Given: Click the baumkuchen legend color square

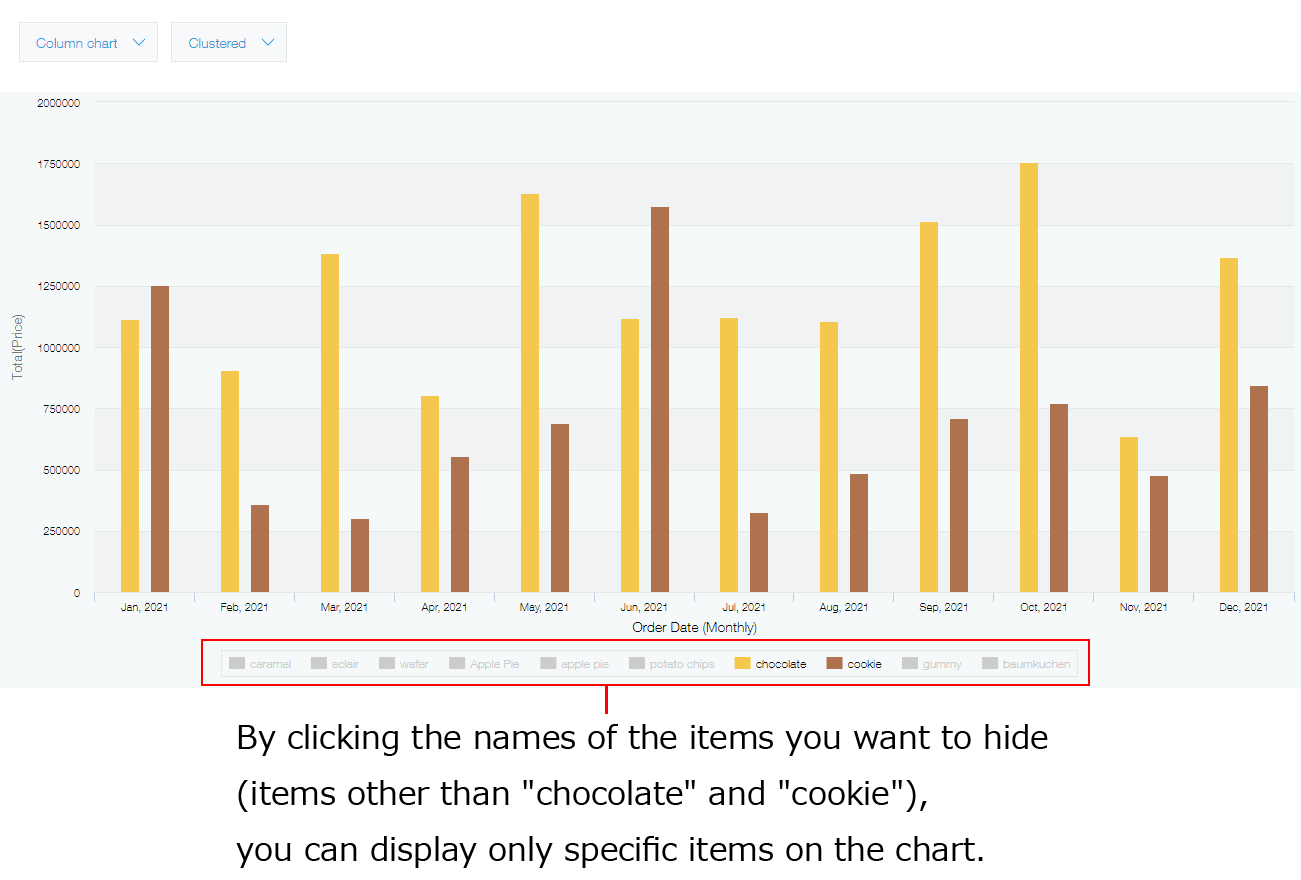Looking at the screenshot, I should click(x=988, y=663).
